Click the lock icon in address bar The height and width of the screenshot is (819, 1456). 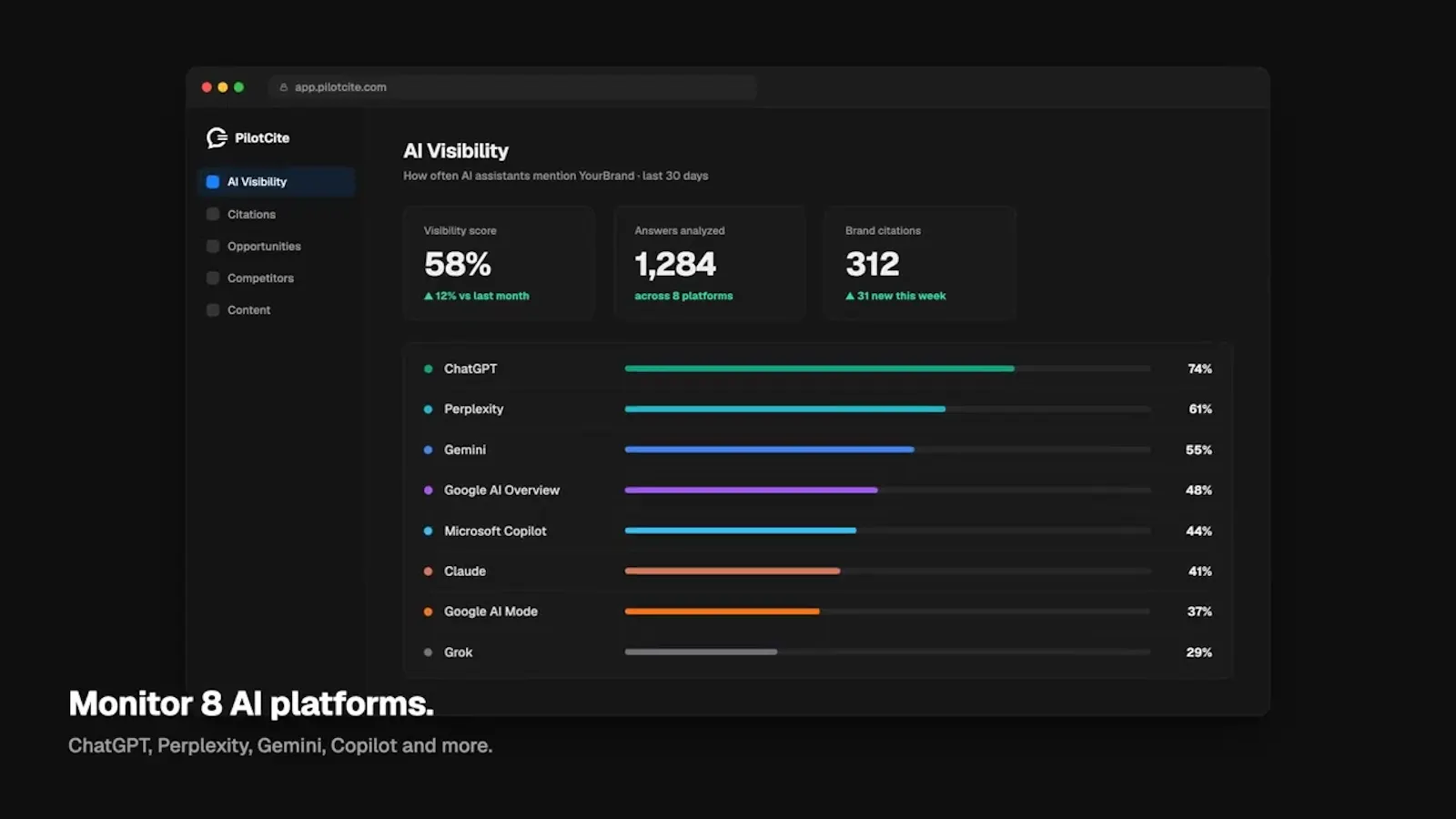click(x=284, y=87)
